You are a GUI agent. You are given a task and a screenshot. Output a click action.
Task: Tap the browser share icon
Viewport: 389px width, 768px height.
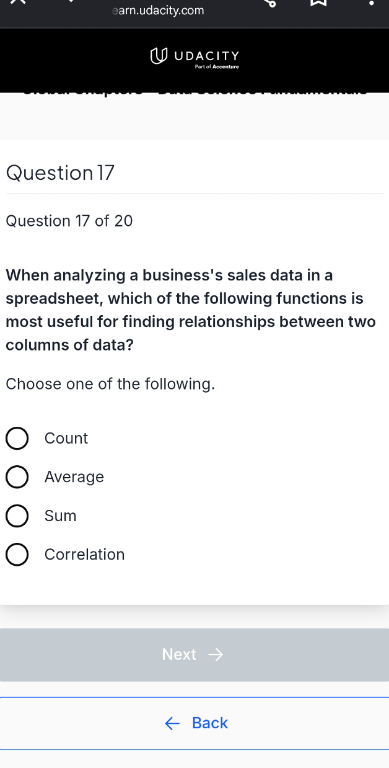click(270, 2)
